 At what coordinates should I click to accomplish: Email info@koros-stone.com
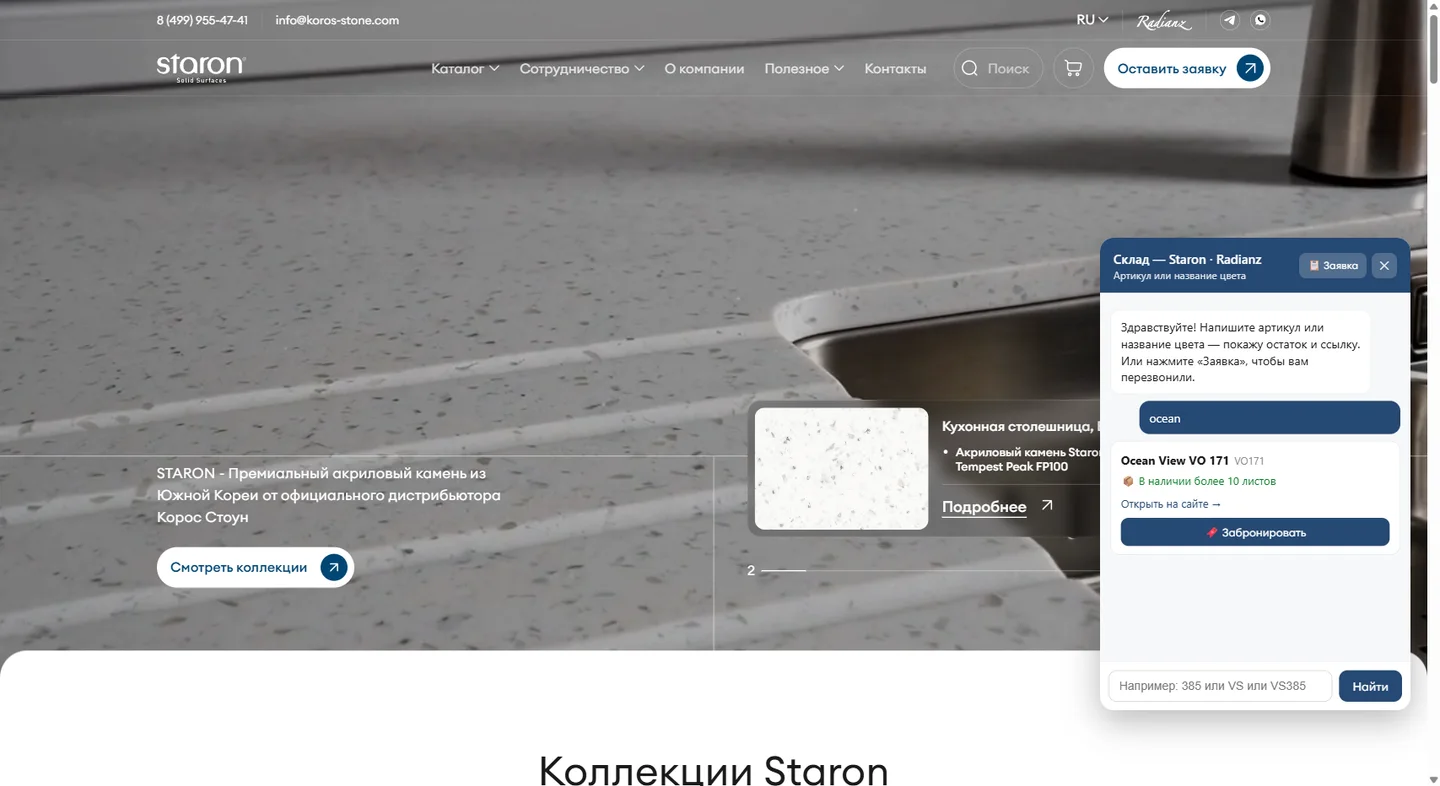pos(337,20)
